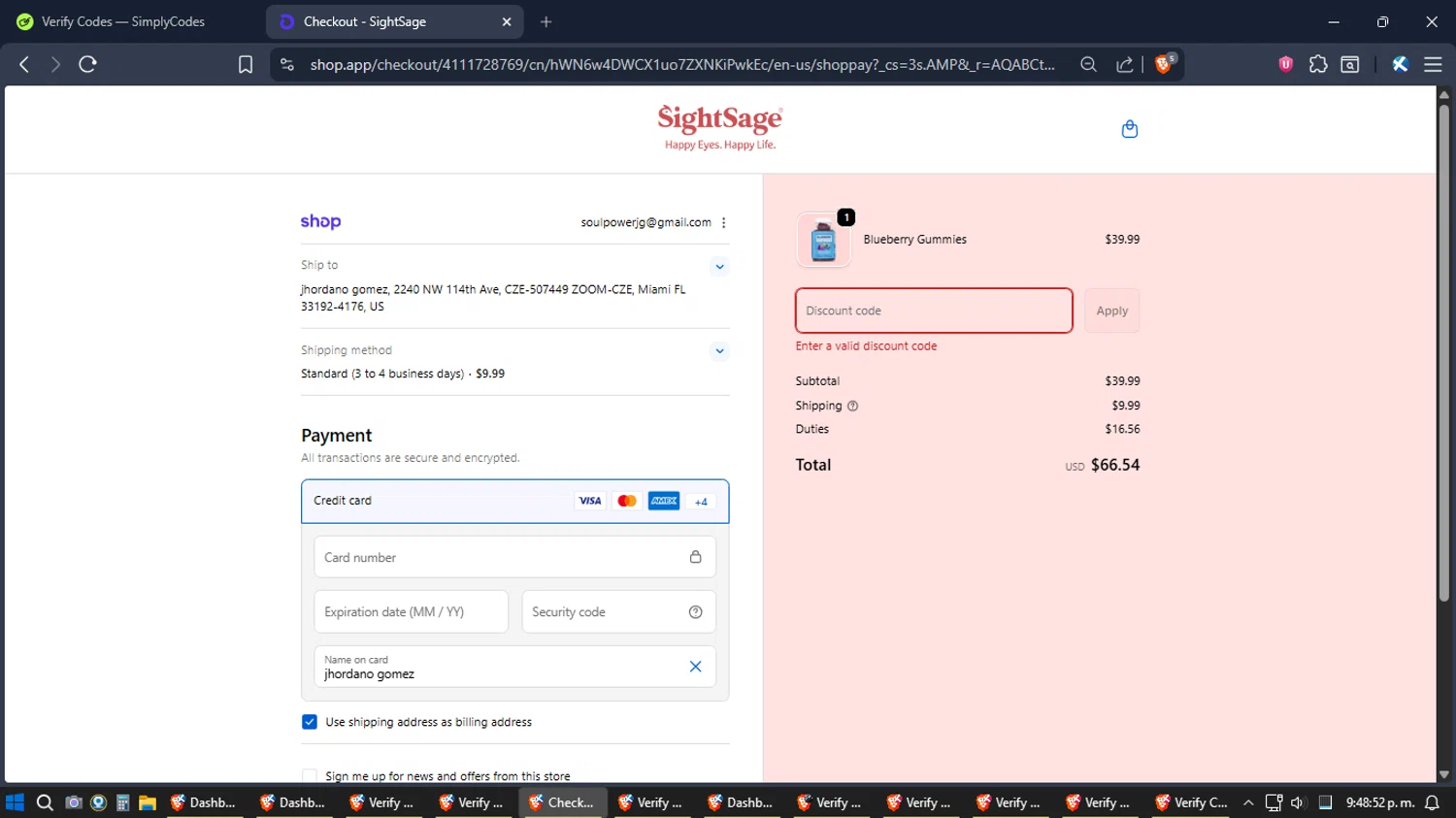This screenshot has width=1456, height=818.
Task: Click the soulpowerjg@gmail.com email text
Action: click(x=645, y=222)
